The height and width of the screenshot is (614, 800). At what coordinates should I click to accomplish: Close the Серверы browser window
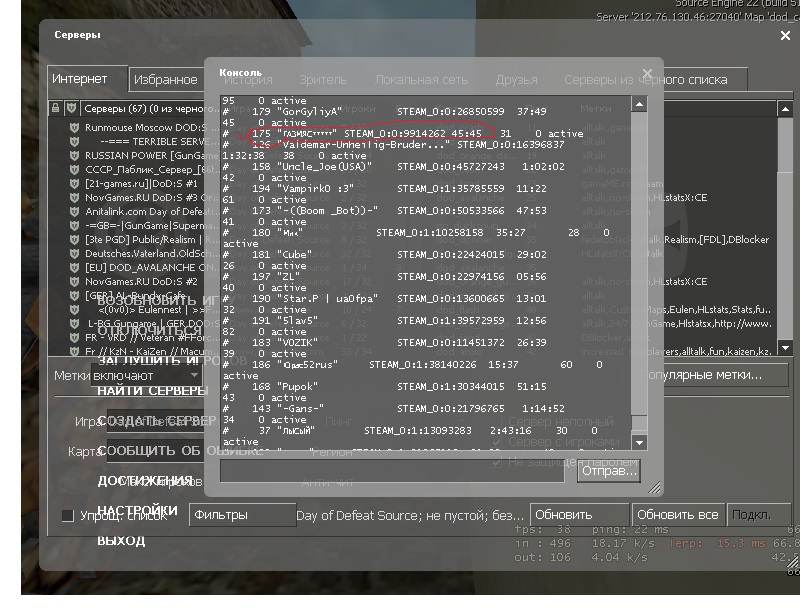pos(784,36)
